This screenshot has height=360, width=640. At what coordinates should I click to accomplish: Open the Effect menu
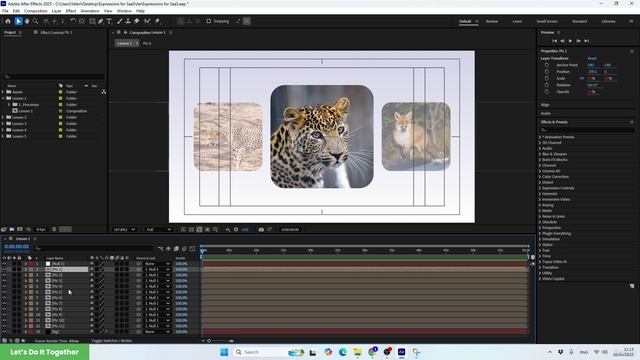coord(71,11)
